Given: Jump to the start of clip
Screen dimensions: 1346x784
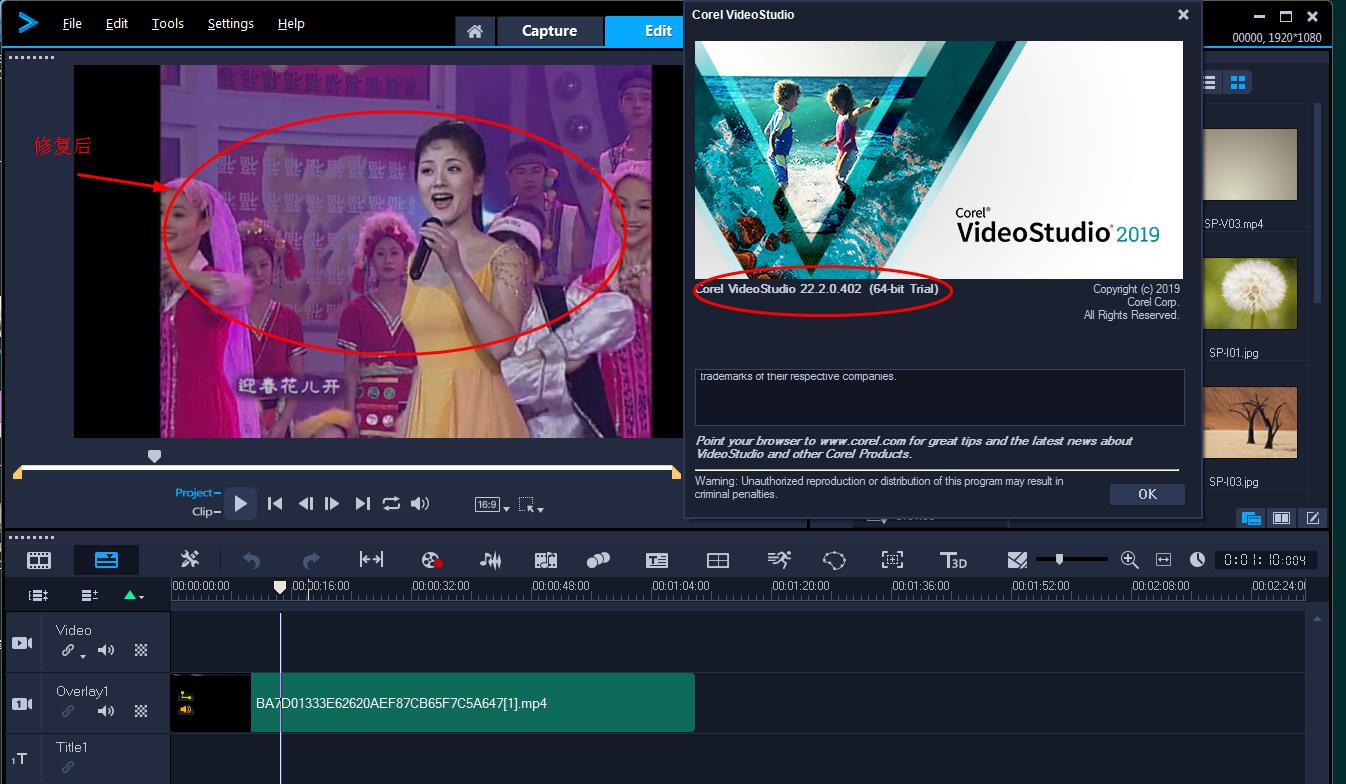Looking at the screenshot, I should [275, 504].
